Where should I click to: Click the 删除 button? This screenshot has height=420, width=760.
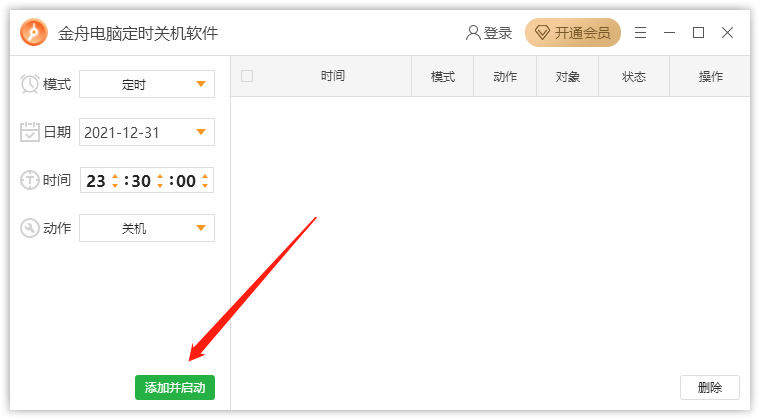(710, 388)
